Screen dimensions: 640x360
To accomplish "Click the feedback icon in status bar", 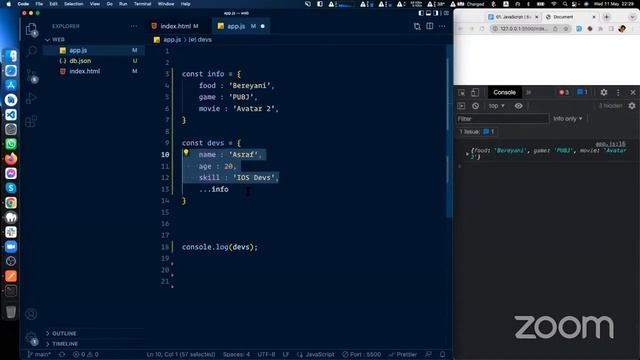I will click(x=428, y=354).
